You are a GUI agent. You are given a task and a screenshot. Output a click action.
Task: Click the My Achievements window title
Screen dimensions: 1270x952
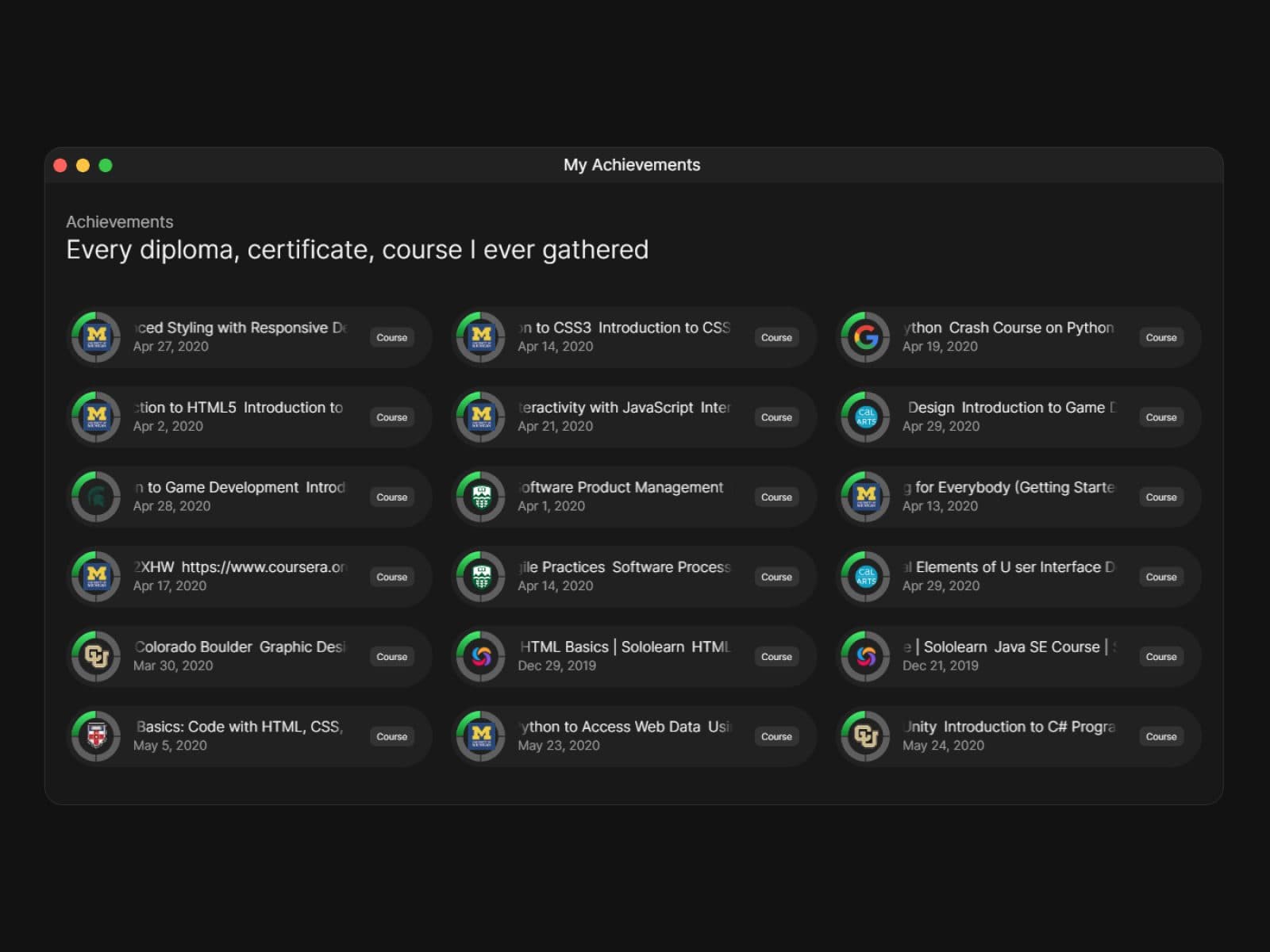632,165
